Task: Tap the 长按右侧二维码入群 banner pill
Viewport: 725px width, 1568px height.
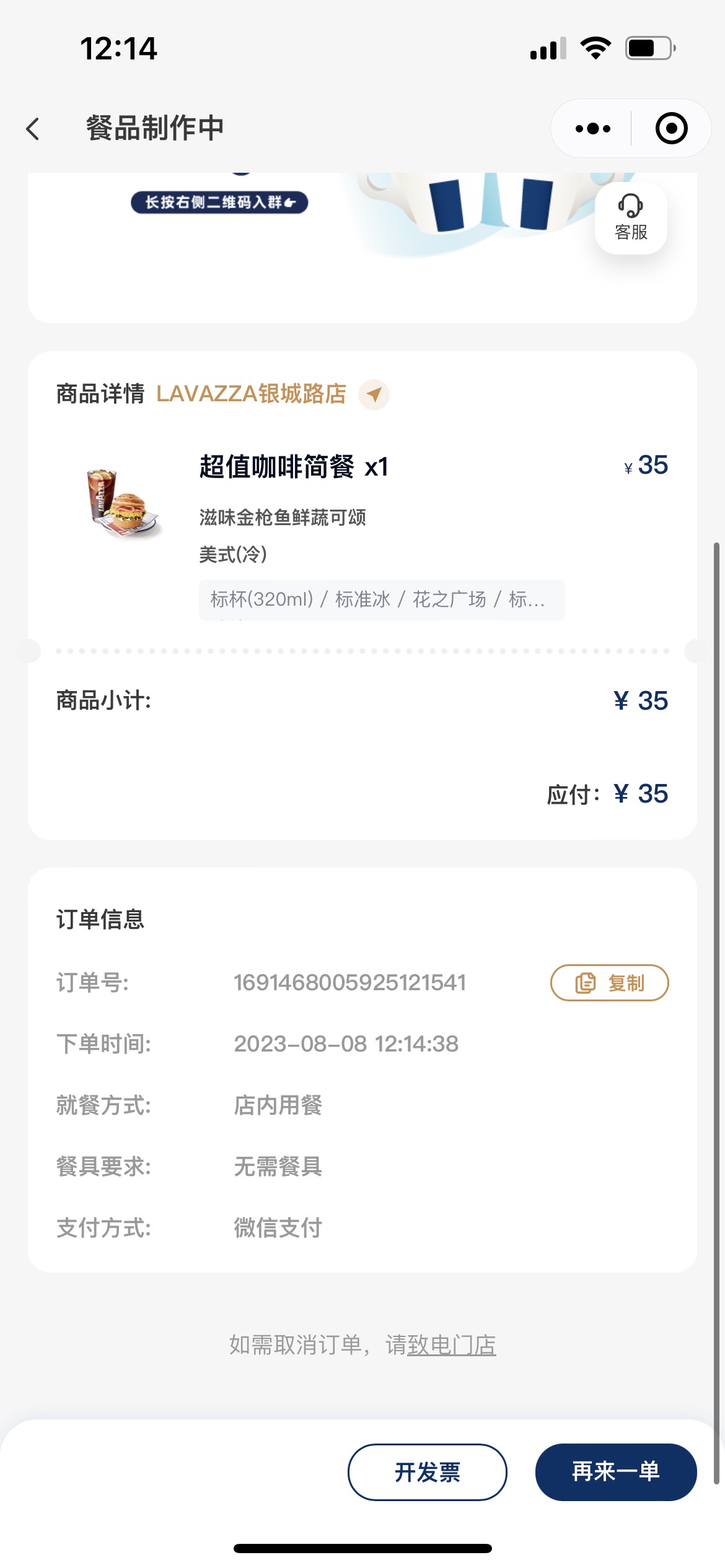Action: point(219,203)
